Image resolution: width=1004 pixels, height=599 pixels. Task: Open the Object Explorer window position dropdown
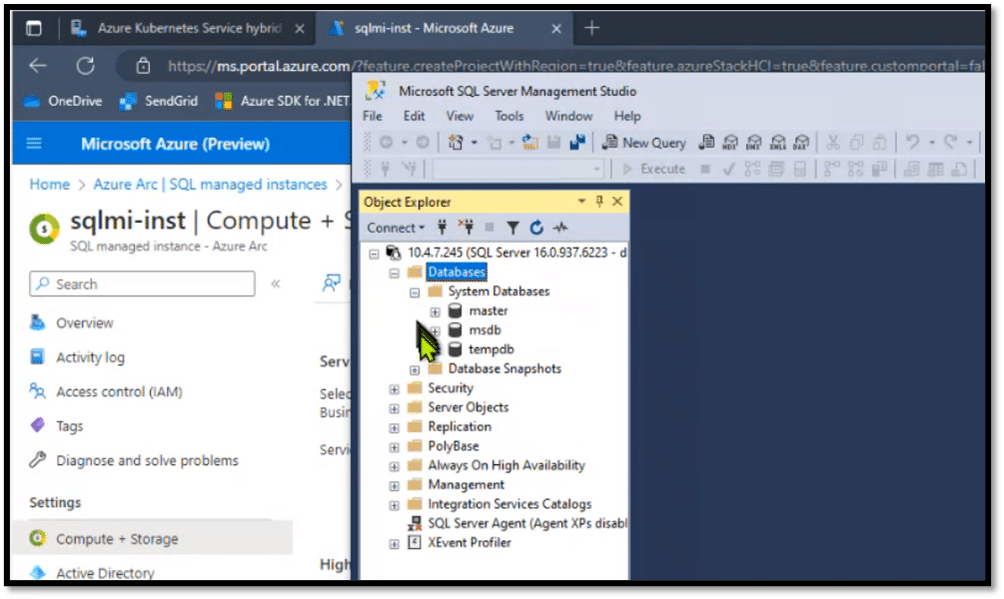tap(581, 202)
